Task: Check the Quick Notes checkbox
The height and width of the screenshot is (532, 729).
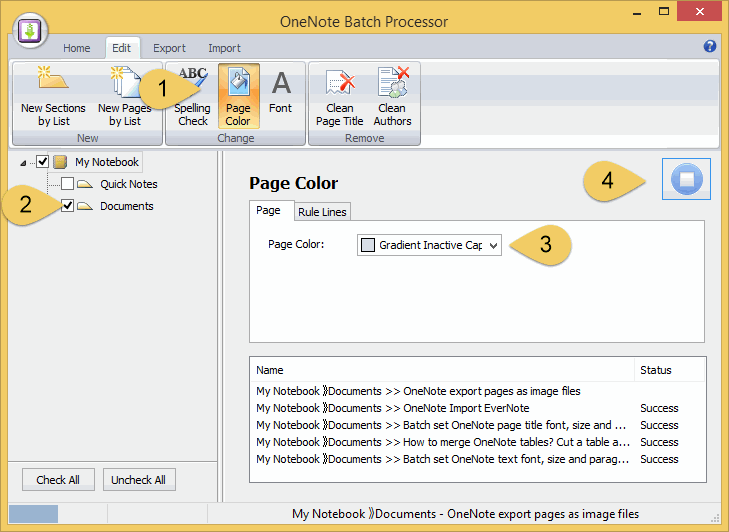Action: pyautogui.click(x=67, y=184)
